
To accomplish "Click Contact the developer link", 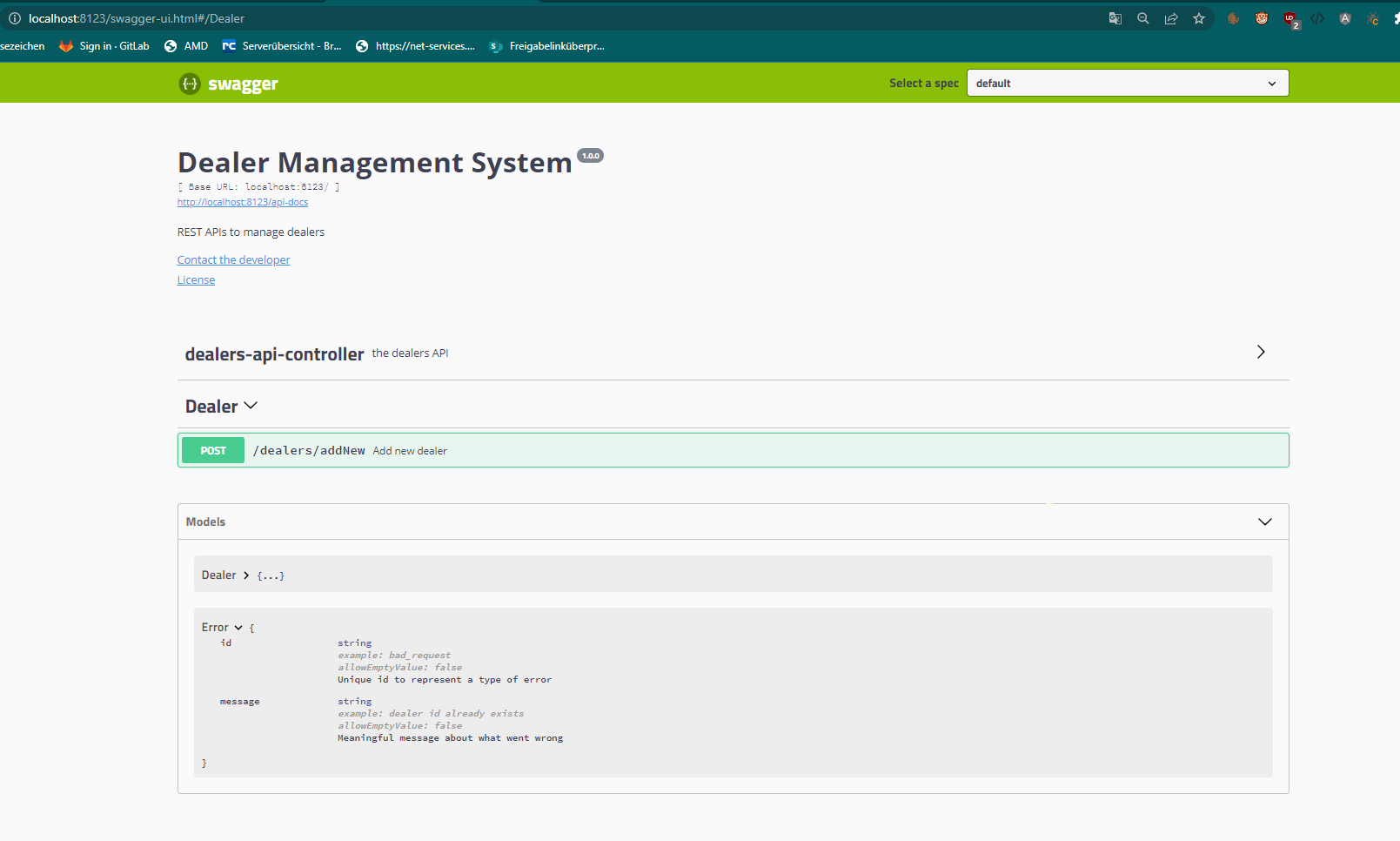I will coord(234,259).
